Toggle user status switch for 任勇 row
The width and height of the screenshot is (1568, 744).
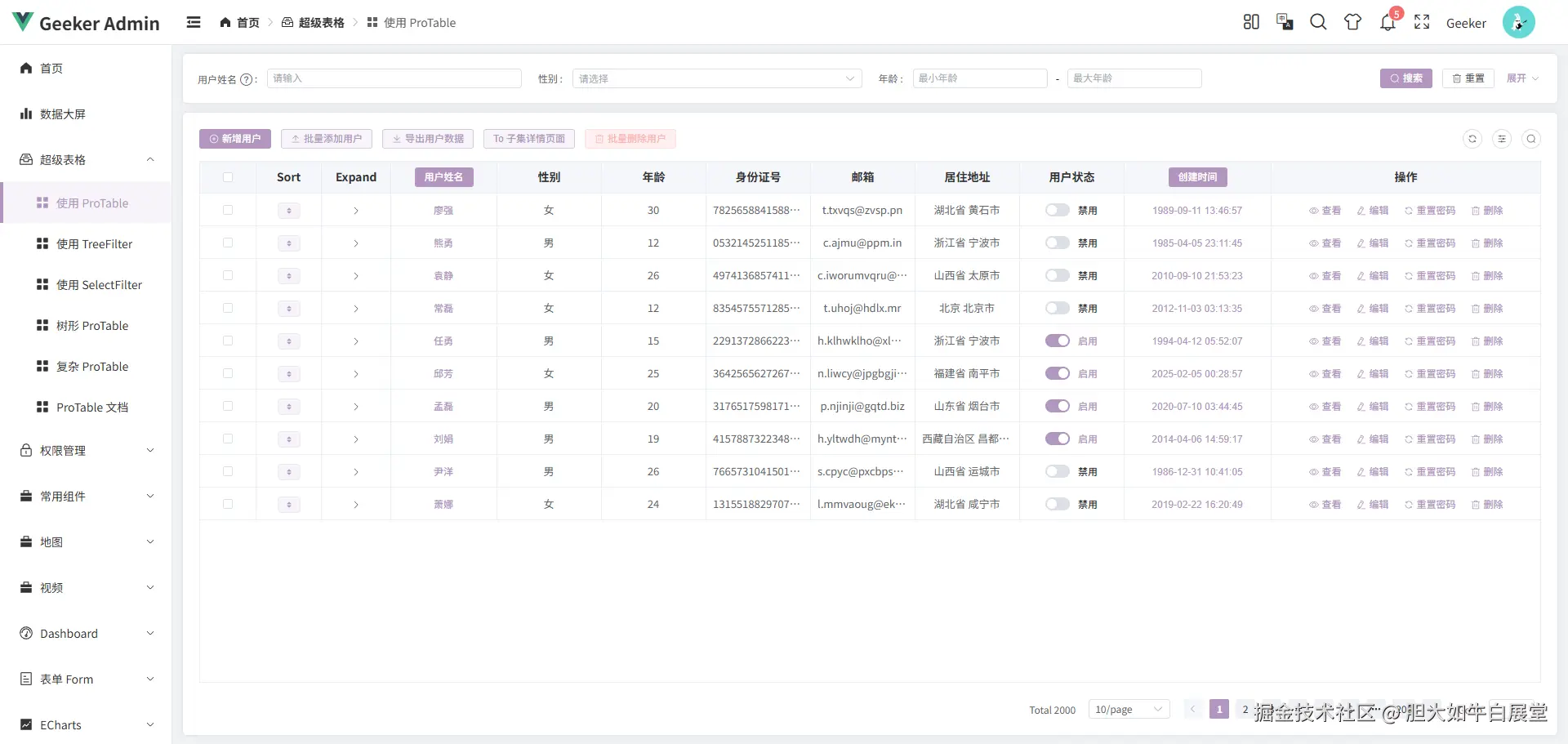(x=1058, y=341)
